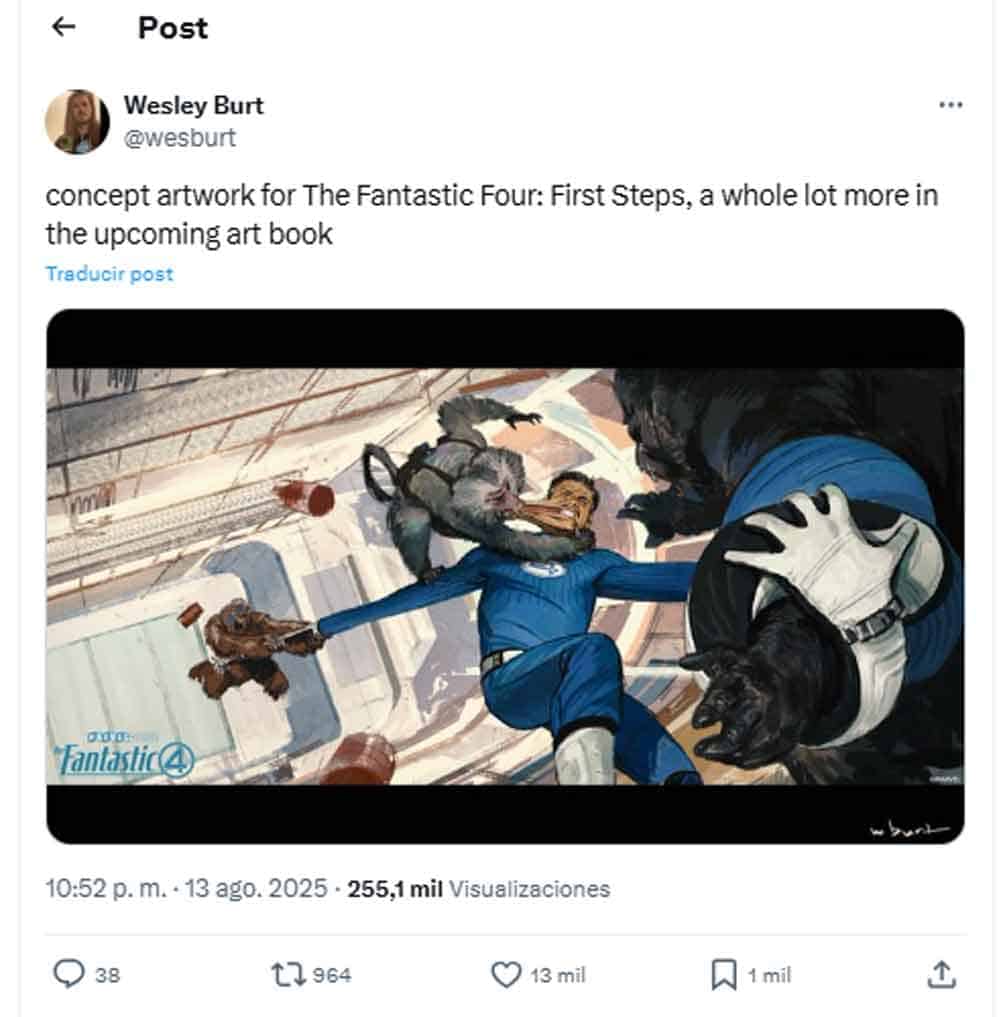
Task: Open the more options ellipsis menu
Action: click(951, 105)
